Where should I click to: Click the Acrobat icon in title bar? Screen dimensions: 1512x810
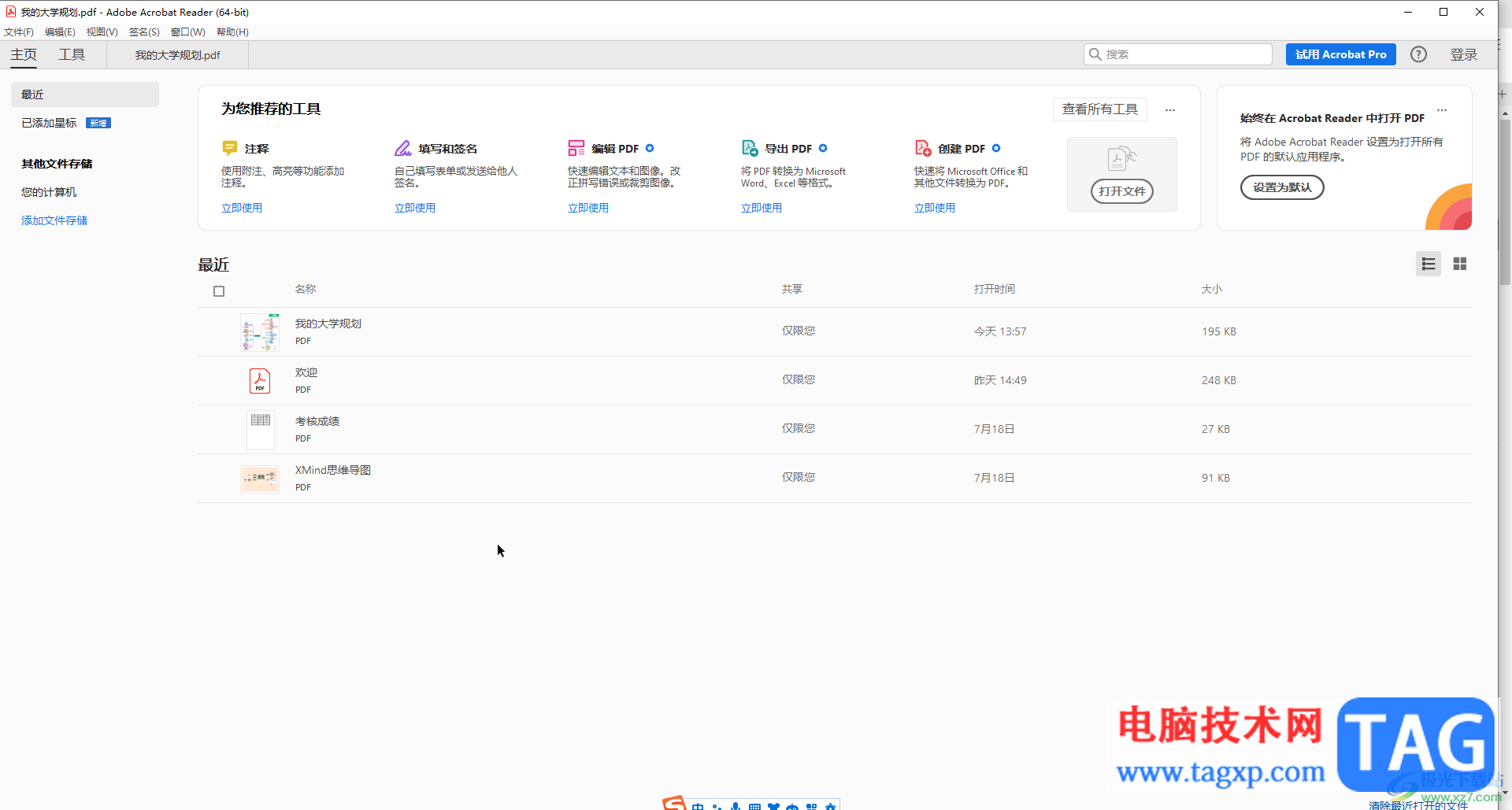click(10, 12)
